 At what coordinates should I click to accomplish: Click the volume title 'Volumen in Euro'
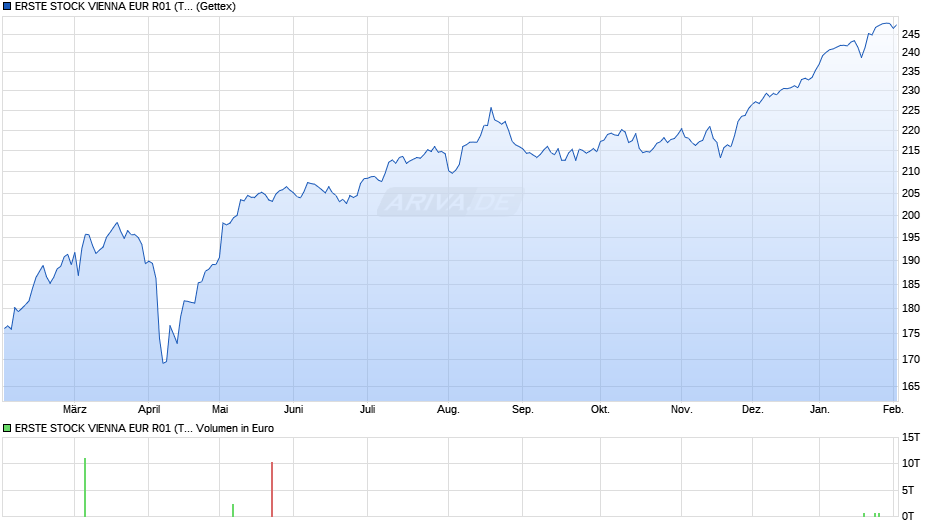(x=235, y=428)
